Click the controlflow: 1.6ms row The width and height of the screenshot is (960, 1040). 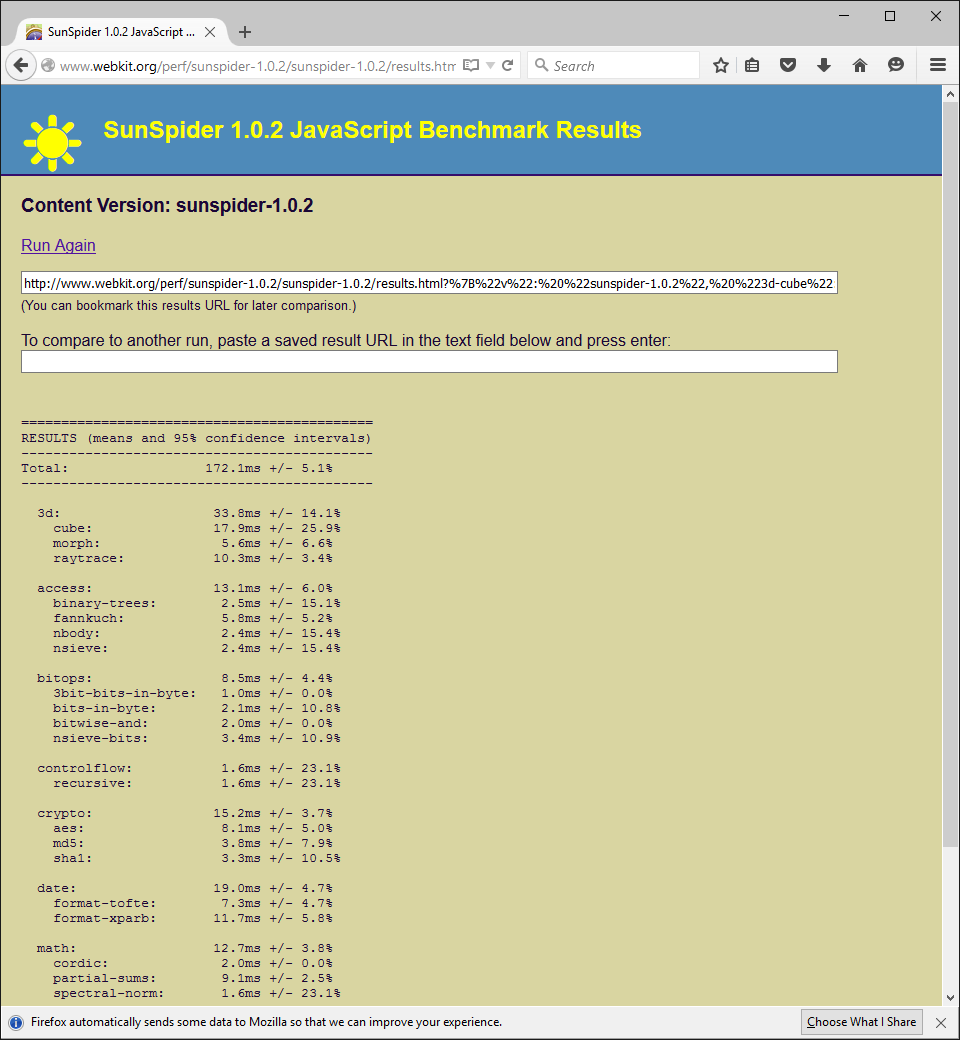188,768
